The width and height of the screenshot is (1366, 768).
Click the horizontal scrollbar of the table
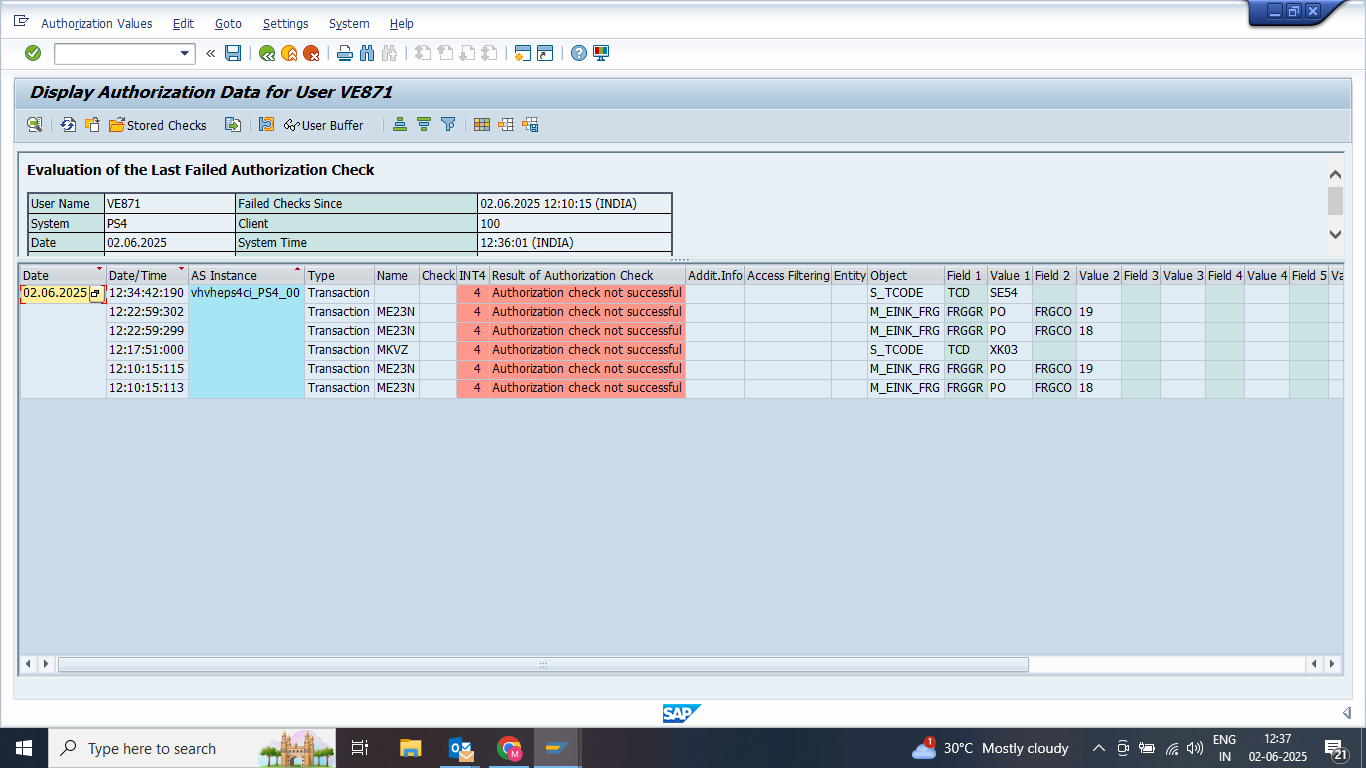click(x=542, y=664)
